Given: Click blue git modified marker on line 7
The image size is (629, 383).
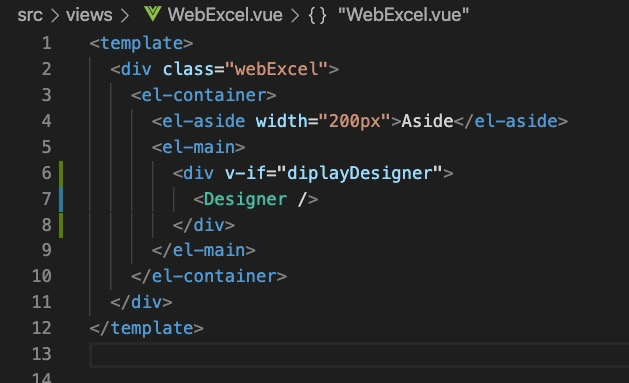Looking at the screenshot, I should pyautogui.click(x=61, y=199).
